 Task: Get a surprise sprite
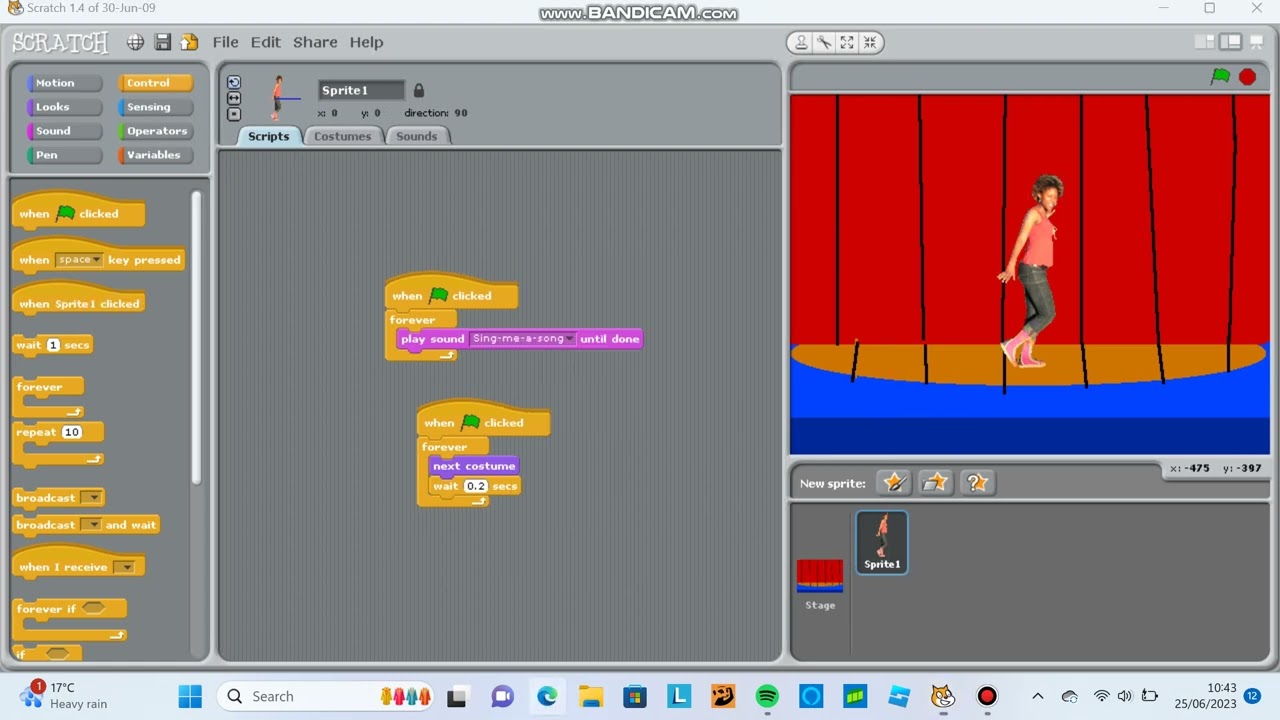coord(977,483)
